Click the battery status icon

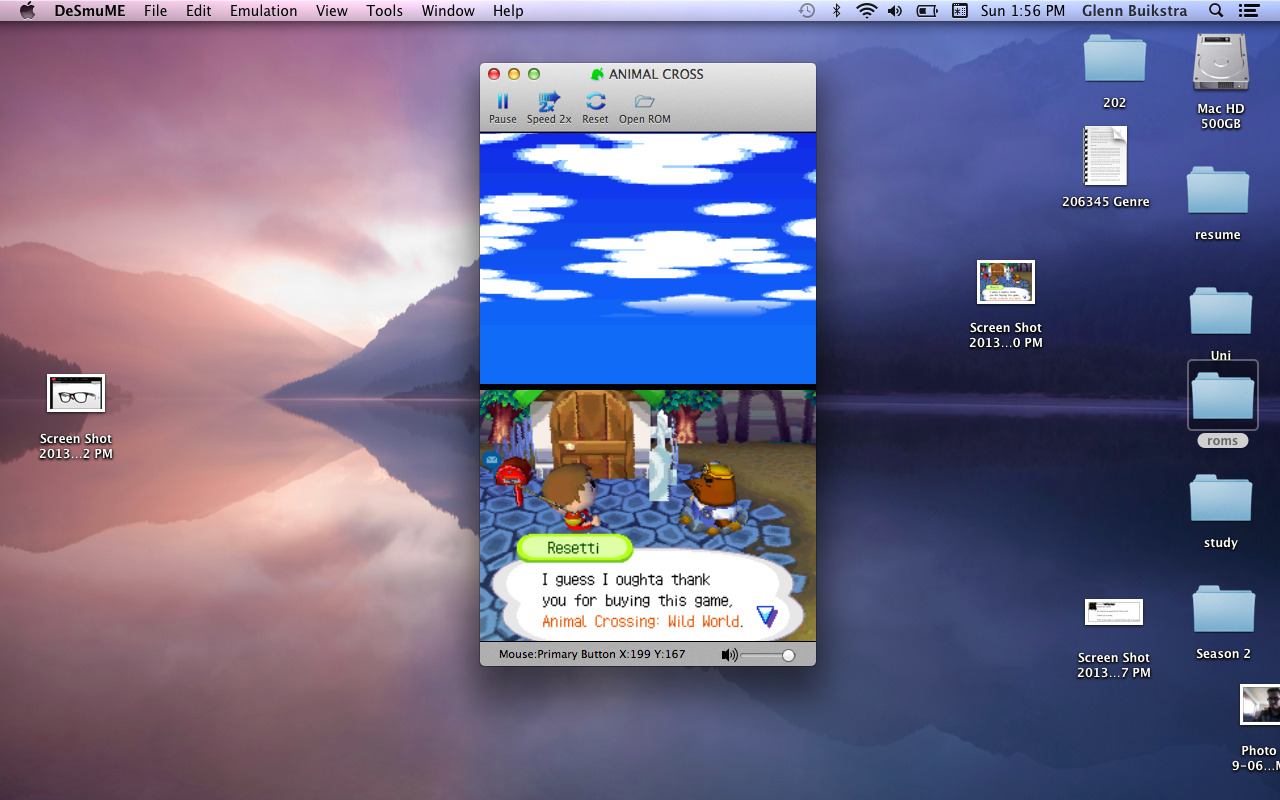pyautogui.click(x=927, y=11)
